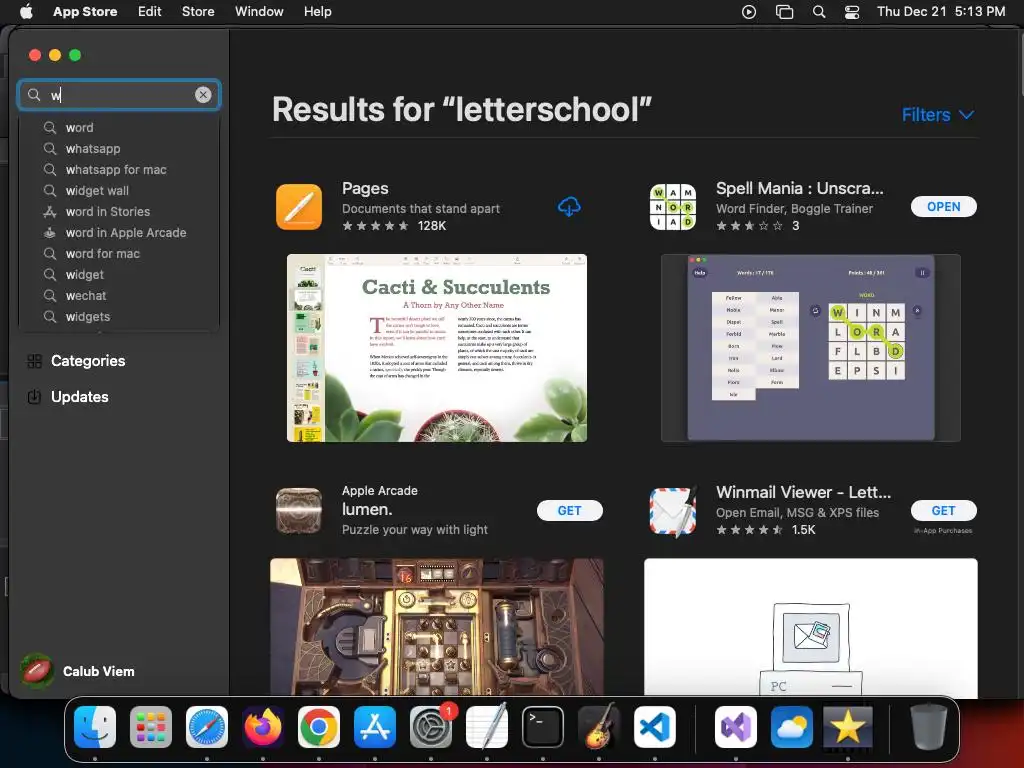Click the screen mirroring menu bar icon

coord(784,11)
